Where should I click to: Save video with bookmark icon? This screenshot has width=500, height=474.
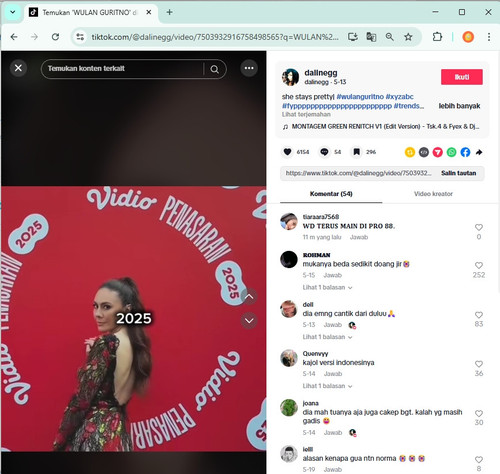(x=356, y=152)
